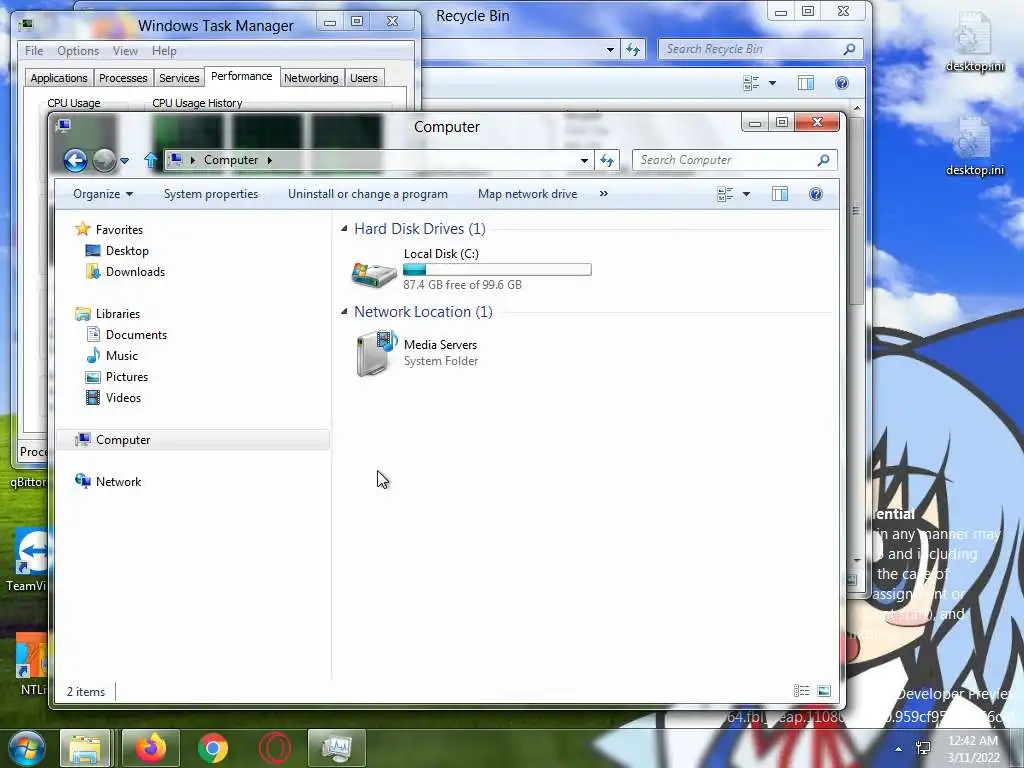Open Downloads under Favorites
The width and height of the screenshot is (1024, 768).
[125, 272]
